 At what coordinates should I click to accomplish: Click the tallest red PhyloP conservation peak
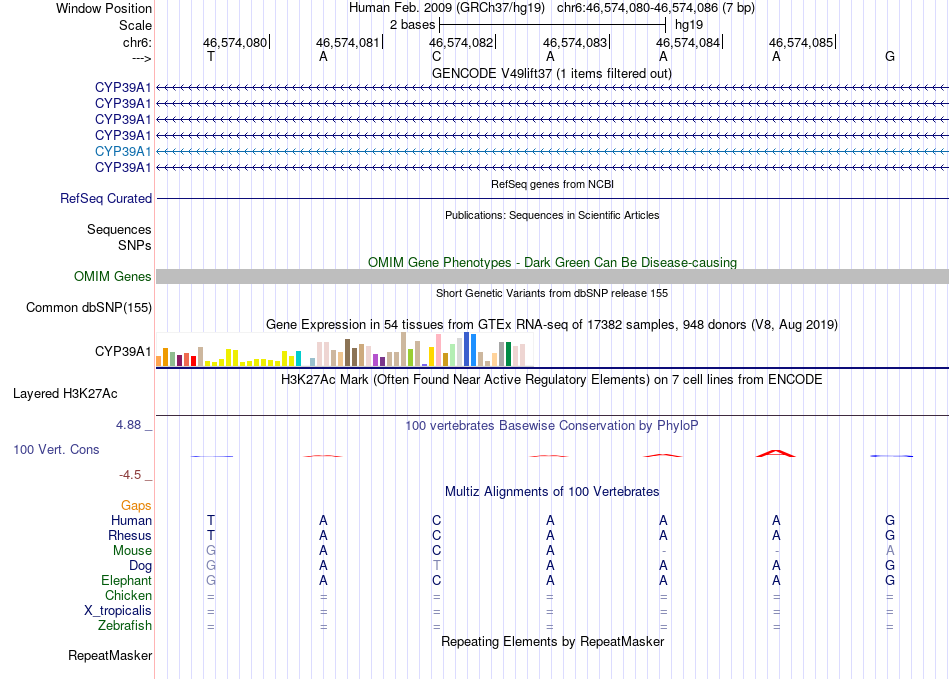point(776,453)
